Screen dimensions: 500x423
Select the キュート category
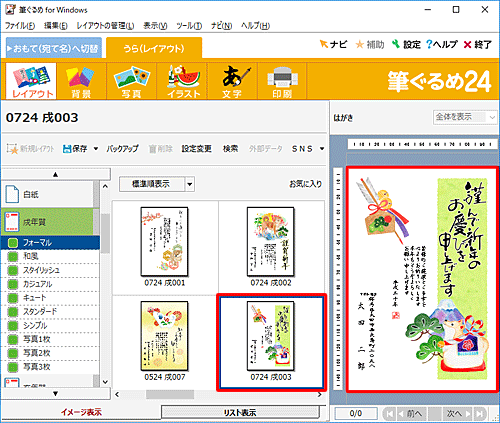coord(50,298)
